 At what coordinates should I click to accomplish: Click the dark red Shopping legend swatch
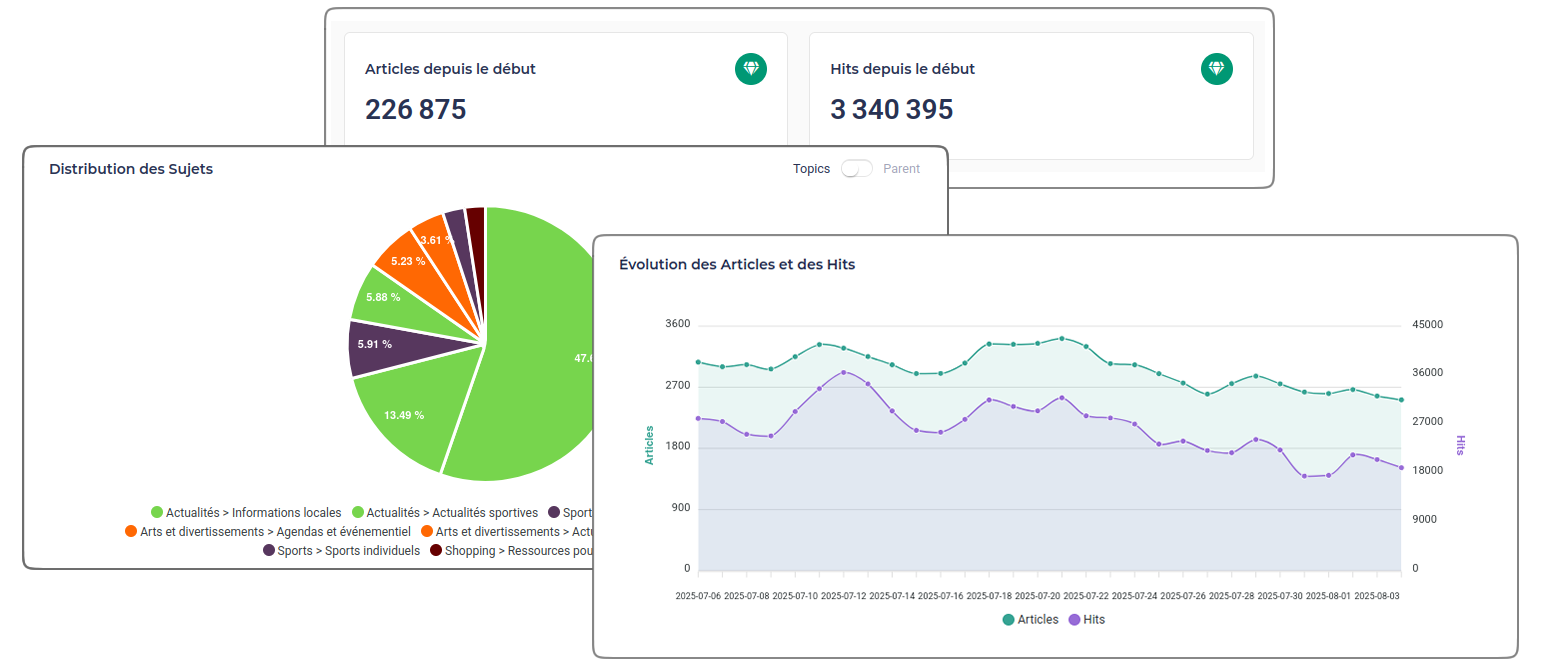[x=436, y=551]
